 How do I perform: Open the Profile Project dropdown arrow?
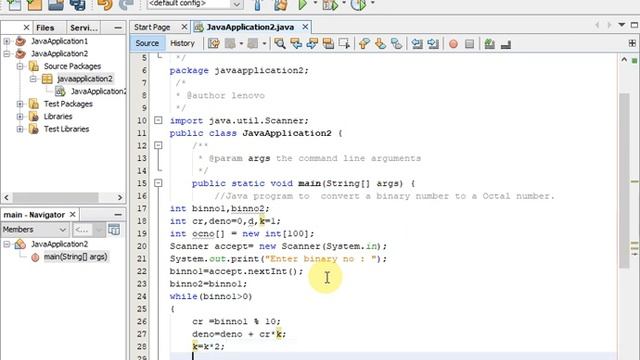click(x=372, y=3)
